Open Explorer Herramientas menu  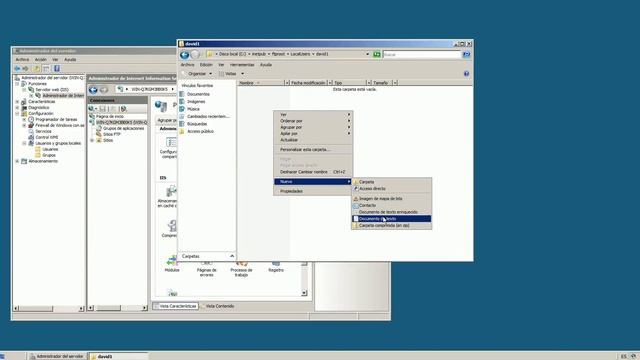242,64
